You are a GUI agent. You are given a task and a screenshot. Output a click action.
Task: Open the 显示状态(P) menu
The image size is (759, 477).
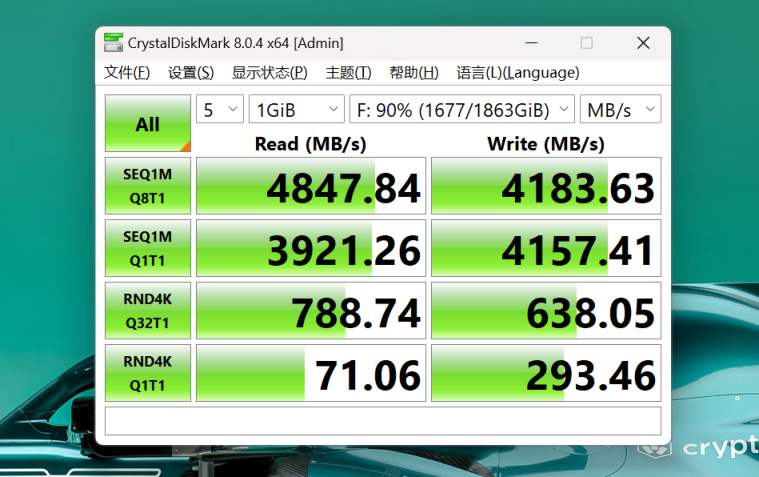[x=270, y=73]
